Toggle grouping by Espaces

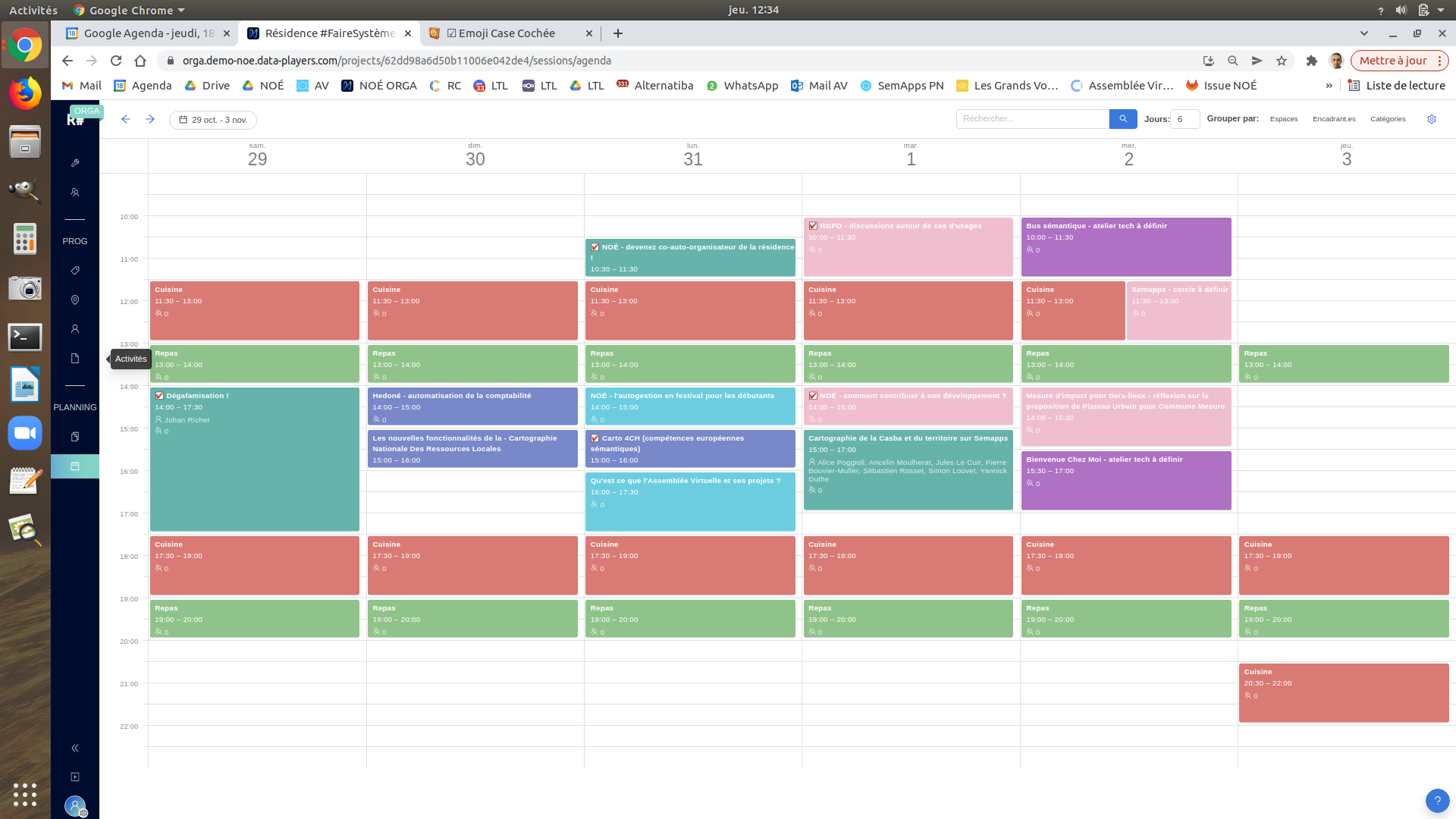(1283, 119)
